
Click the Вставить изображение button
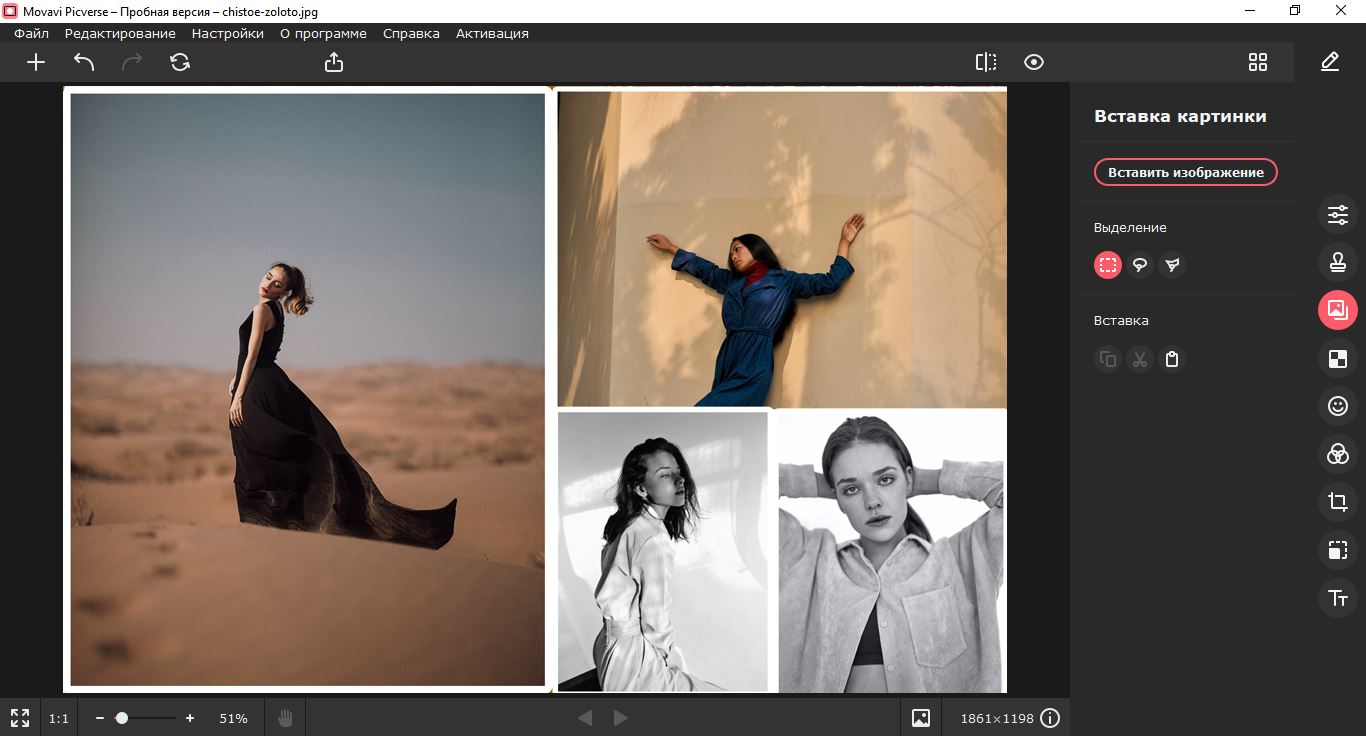point(1186,172)
